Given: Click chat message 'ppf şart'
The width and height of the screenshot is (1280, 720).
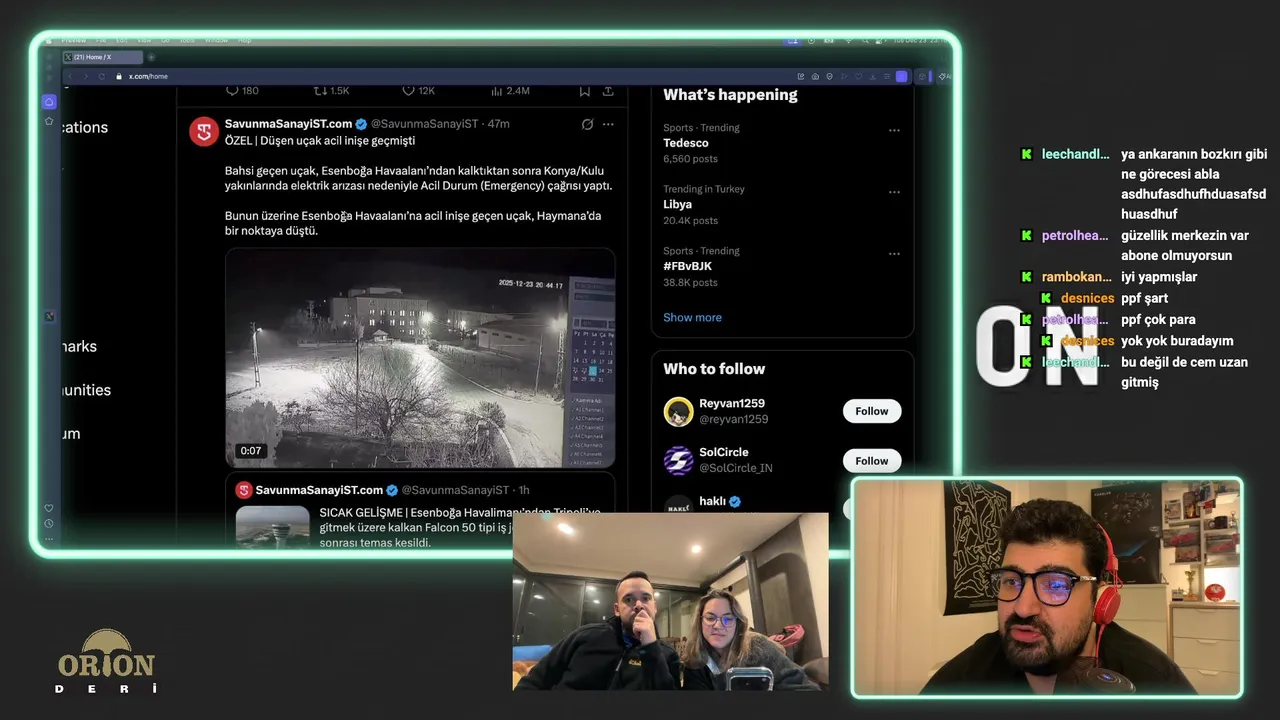Looking at the screenshot, I should pos(1144,298).
